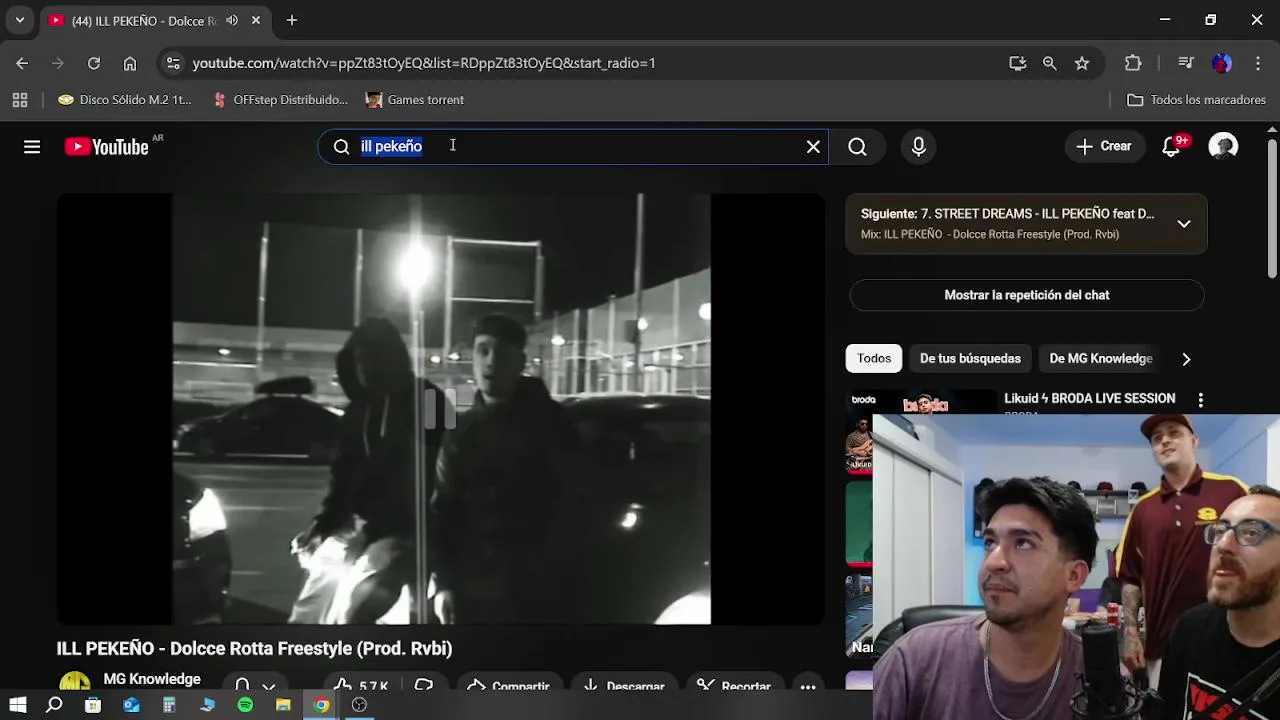Open OFFstep Distribuido bookmark
The width and height of the screenshot is (1280, 720).
pos(280,100)
